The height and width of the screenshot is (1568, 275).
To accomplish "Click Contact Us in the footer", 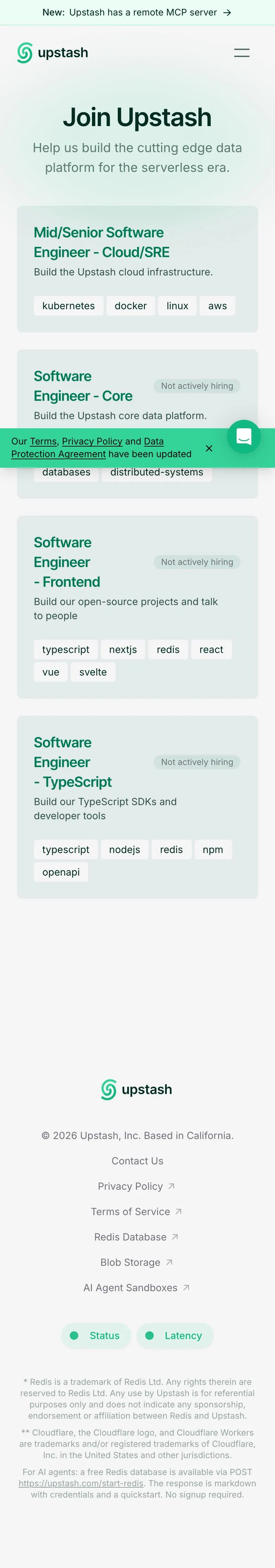I will (137, 1161).
